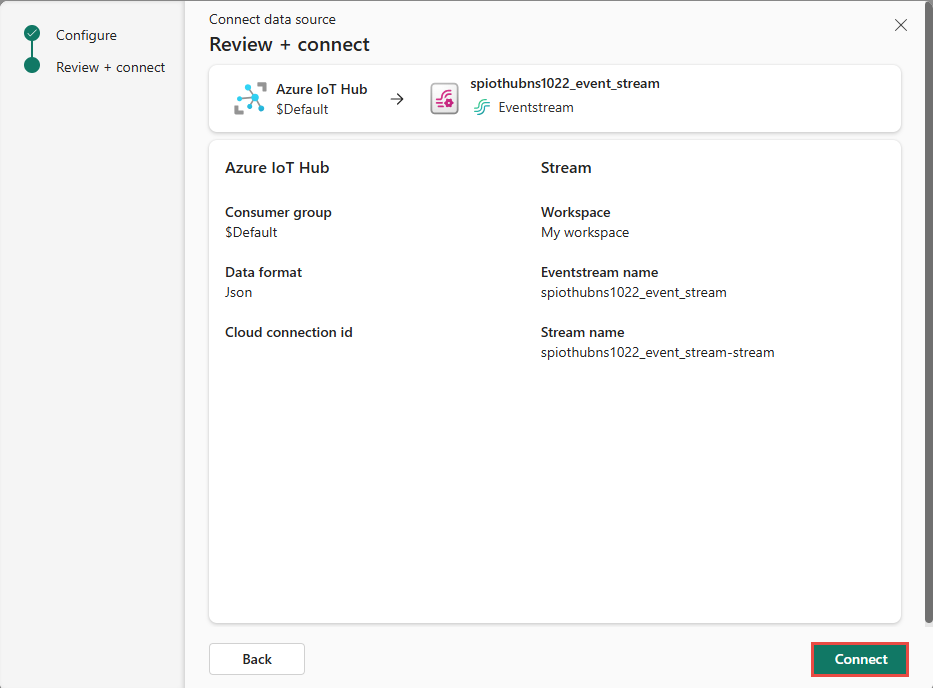Select the Configure step in the sidebar
933x688 pixels.
(88, 35)
